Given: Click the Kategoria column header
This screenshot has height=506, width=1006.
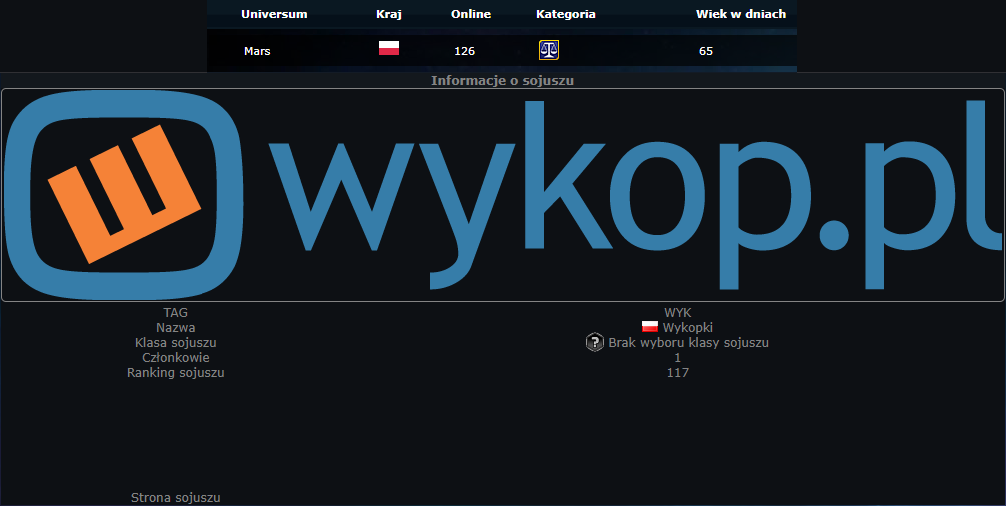Looking at the screenshot, I should [566, 14].
